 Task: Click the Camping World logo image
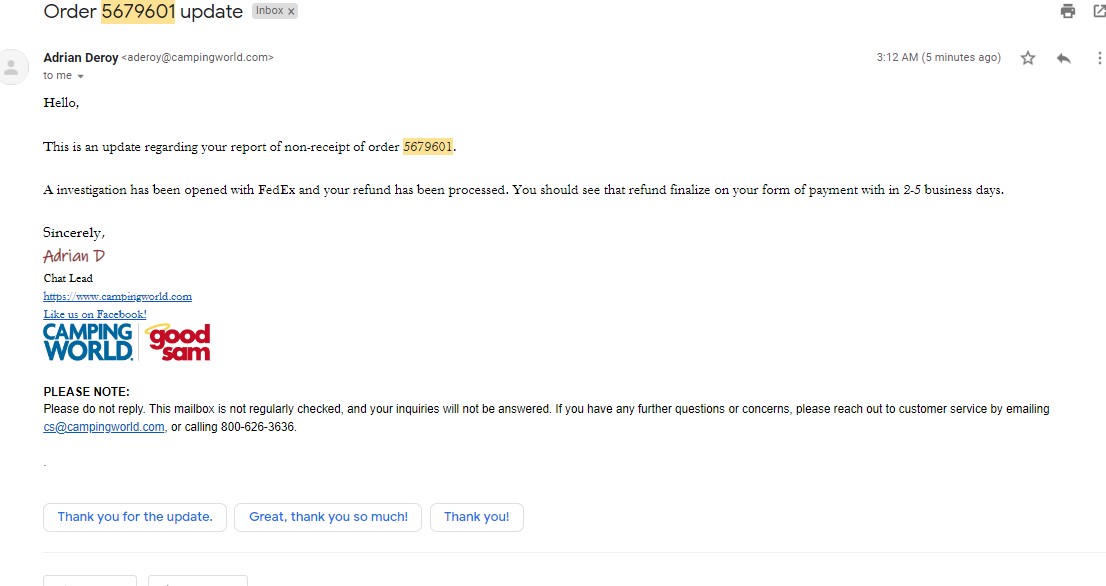(x=88, y=342)
